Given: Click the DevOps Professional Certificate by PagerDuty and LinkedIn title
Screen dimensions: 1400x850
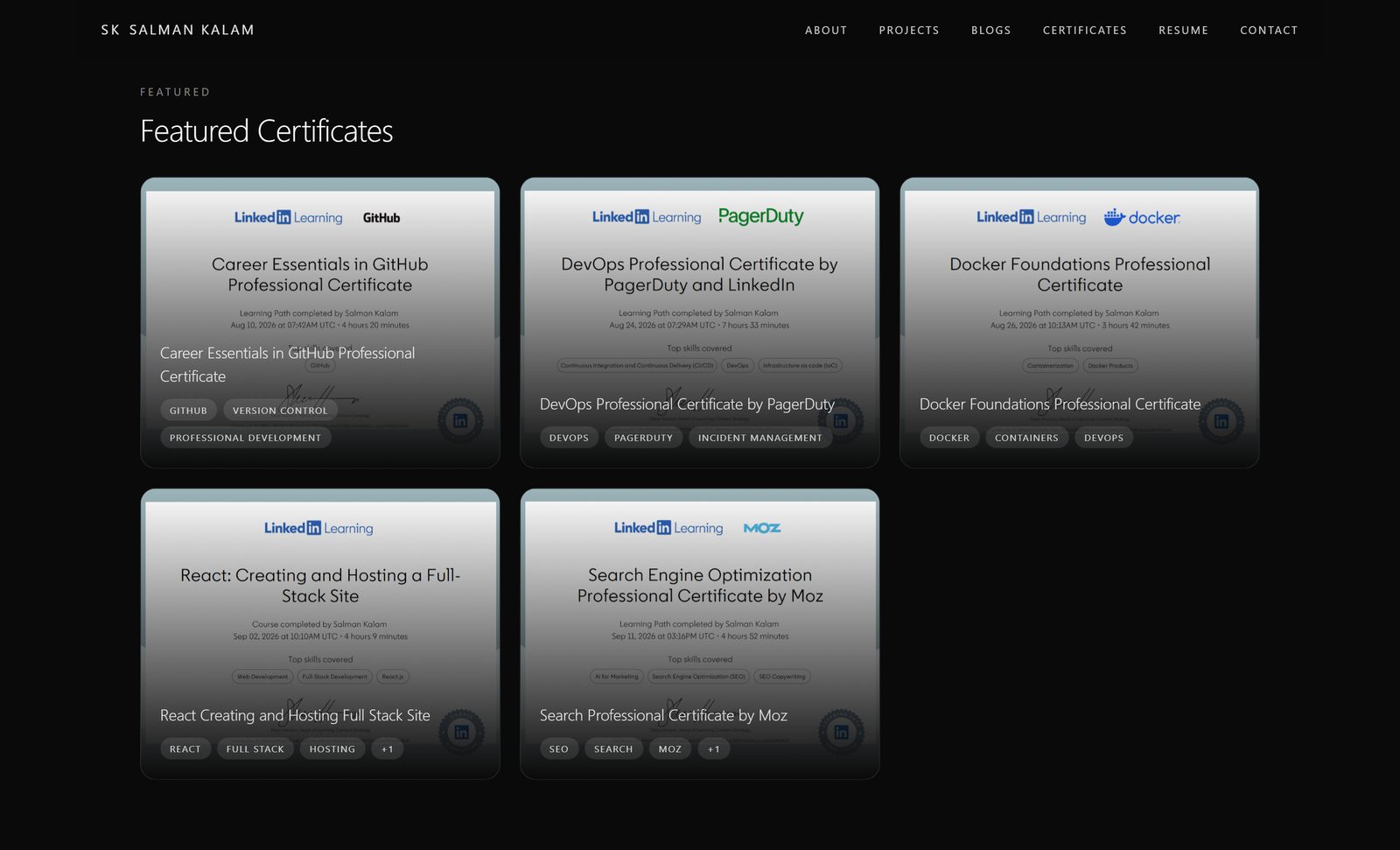Looking at the screenshot, I should click(700, 274).
